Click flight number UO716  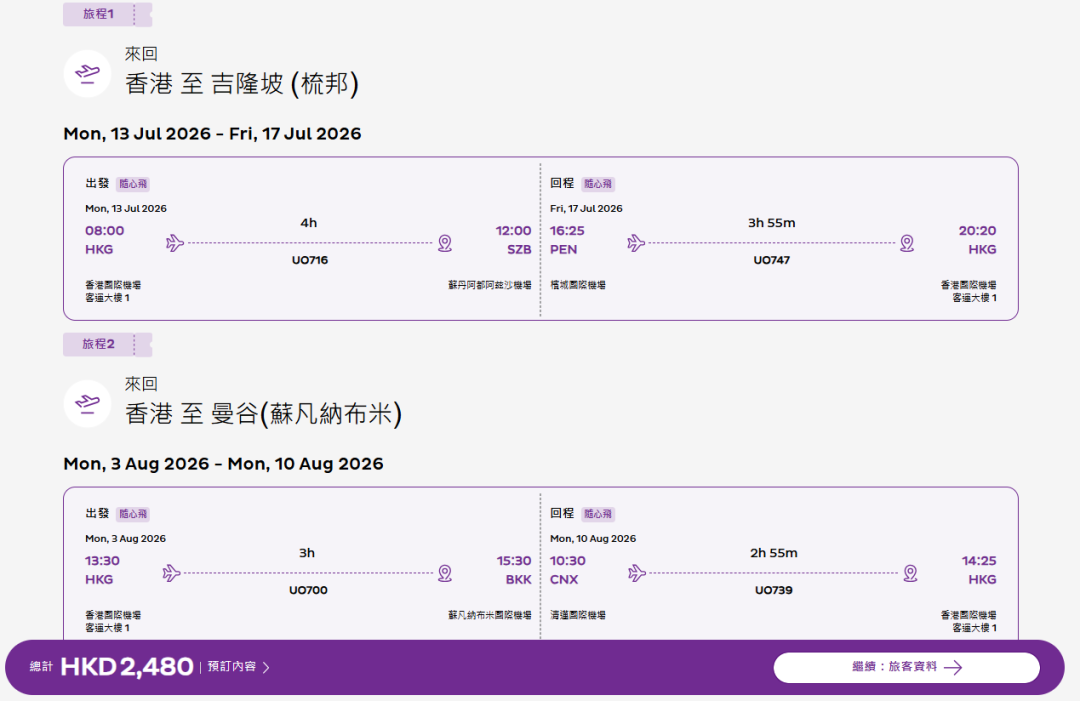click(310, 260)
